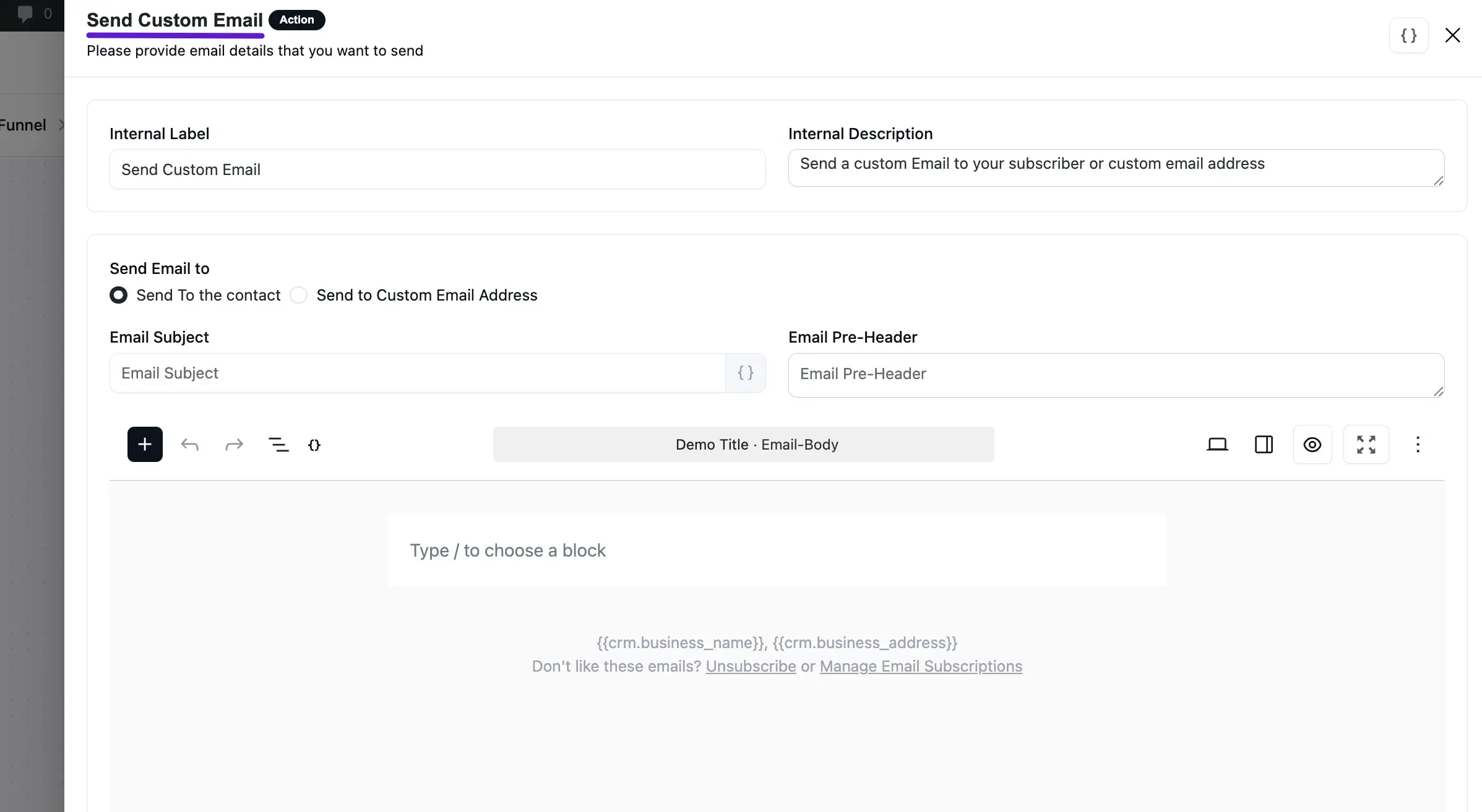Viewport: 1482px width, 812px height.
Task: Click the chat bubble icon in the top bar
Action: point(25,14)
